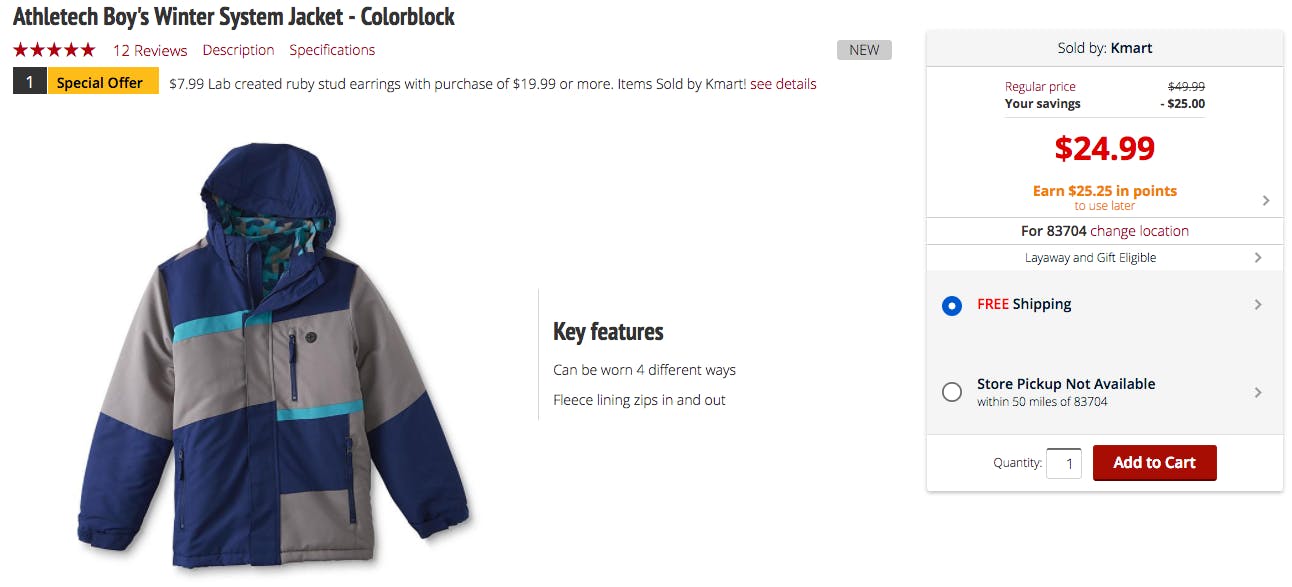Open the see details link
Image resolution: width=1292 pixels, height=587 pixels.
point(783,84)
